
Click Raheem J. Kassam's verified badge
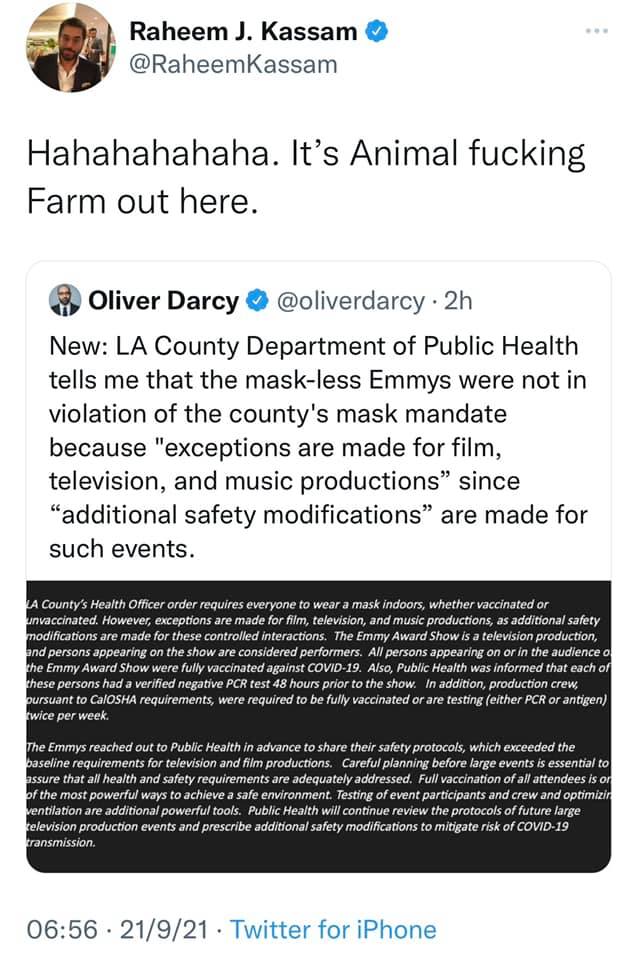[x=376, y=31]
